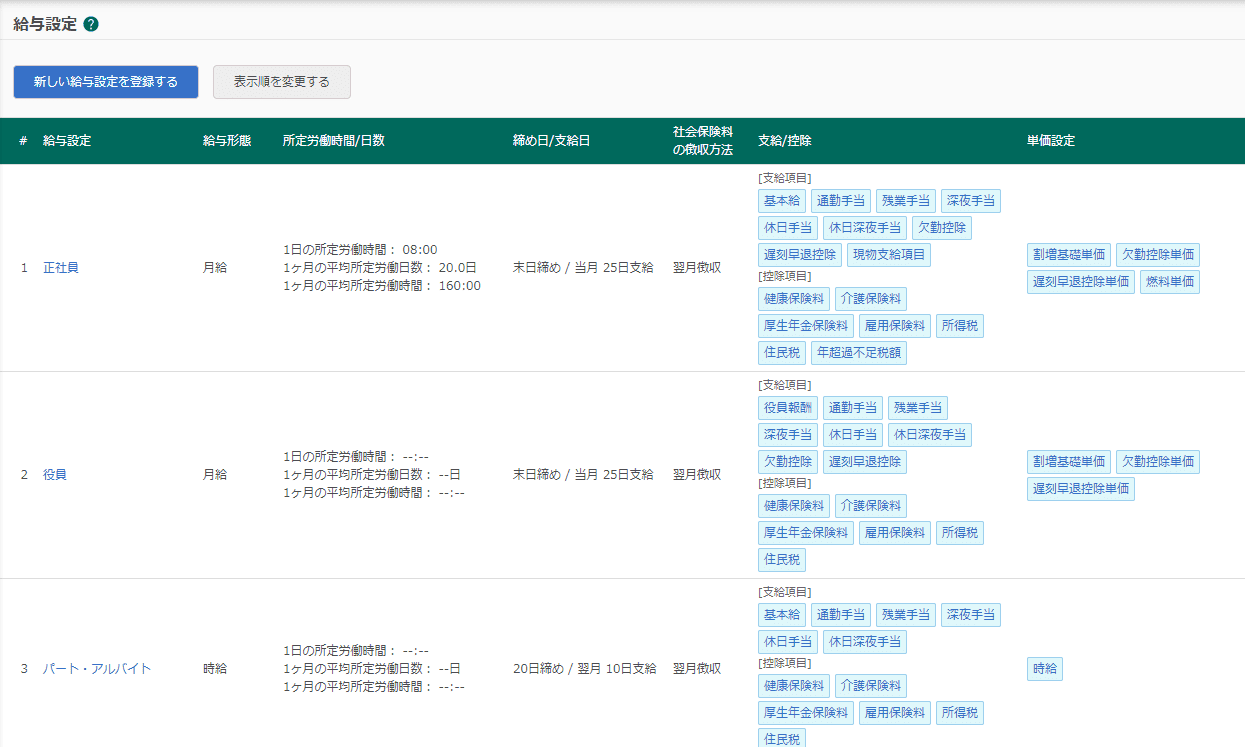Image resolution: width=1245 pixels, height=747 pixels.
Task: Select 基本給 tag in the 正社員 row
Action: click(782, 201)
